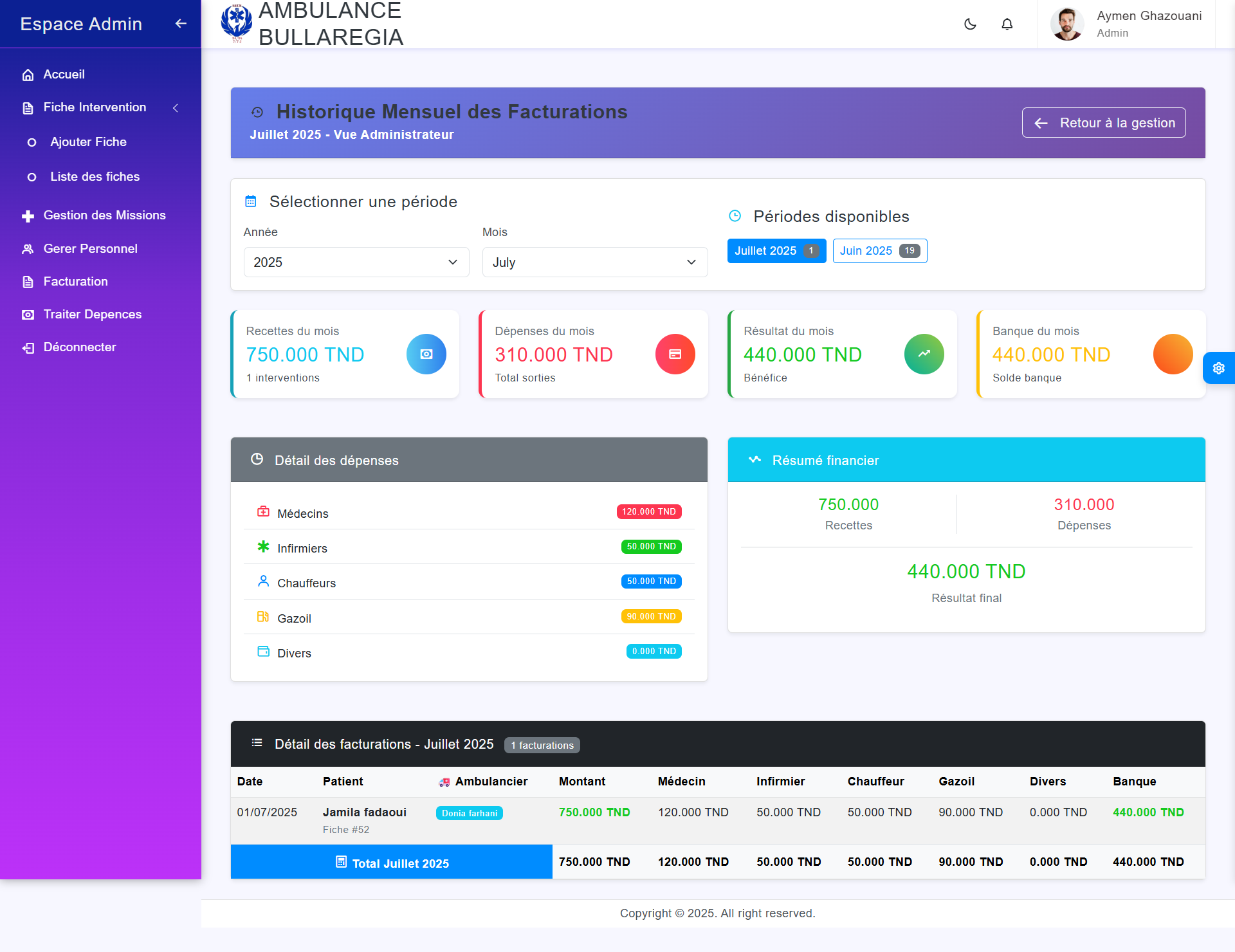1235x952 pixels.
Task: Click the Ambulance Bullaregia logo
Action: point(237,23)
